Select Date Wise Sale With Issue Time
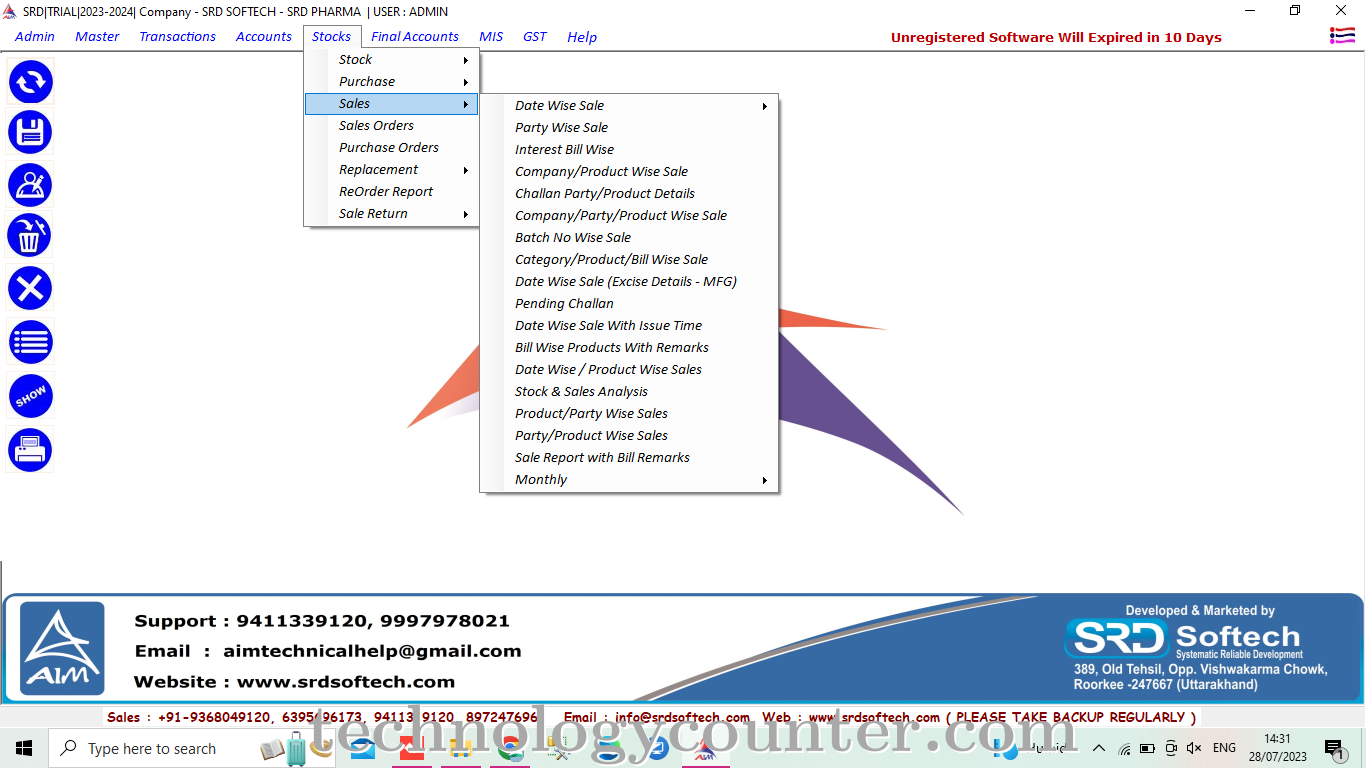 click(x=629, y=326)
